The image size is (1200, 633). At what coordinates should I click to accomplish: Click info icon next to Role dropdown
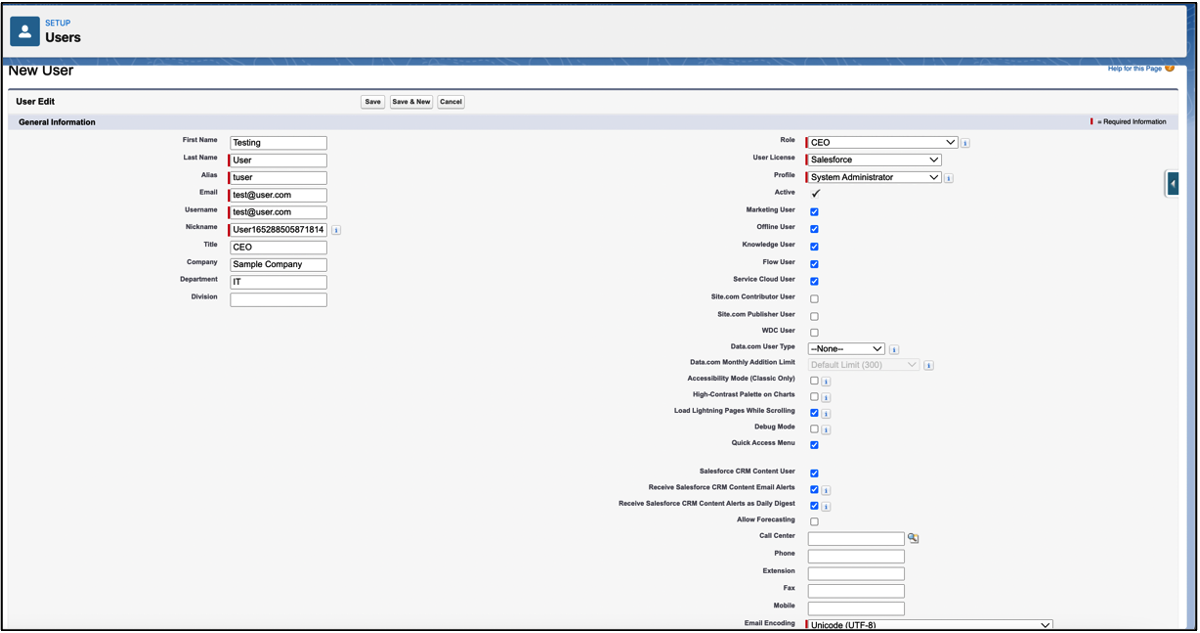[965, 143]
